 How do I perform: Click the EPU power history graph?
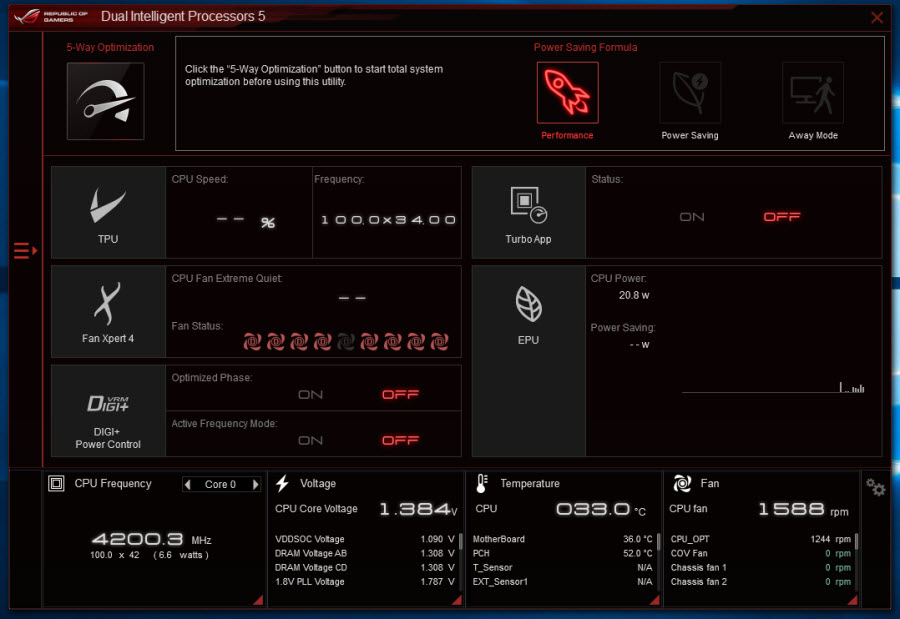(x=773, y=387)
